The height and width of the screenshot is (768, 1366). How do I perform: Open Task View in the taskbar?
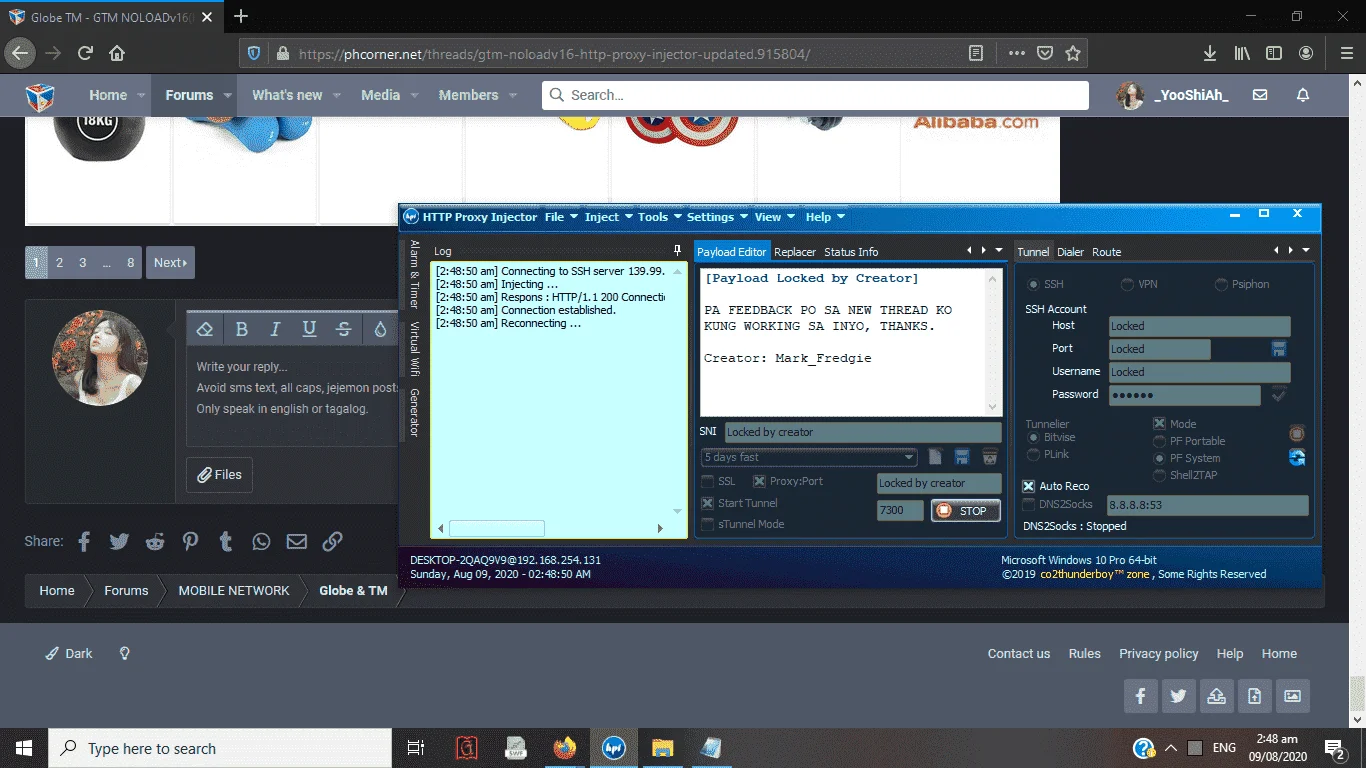[416, 748]
